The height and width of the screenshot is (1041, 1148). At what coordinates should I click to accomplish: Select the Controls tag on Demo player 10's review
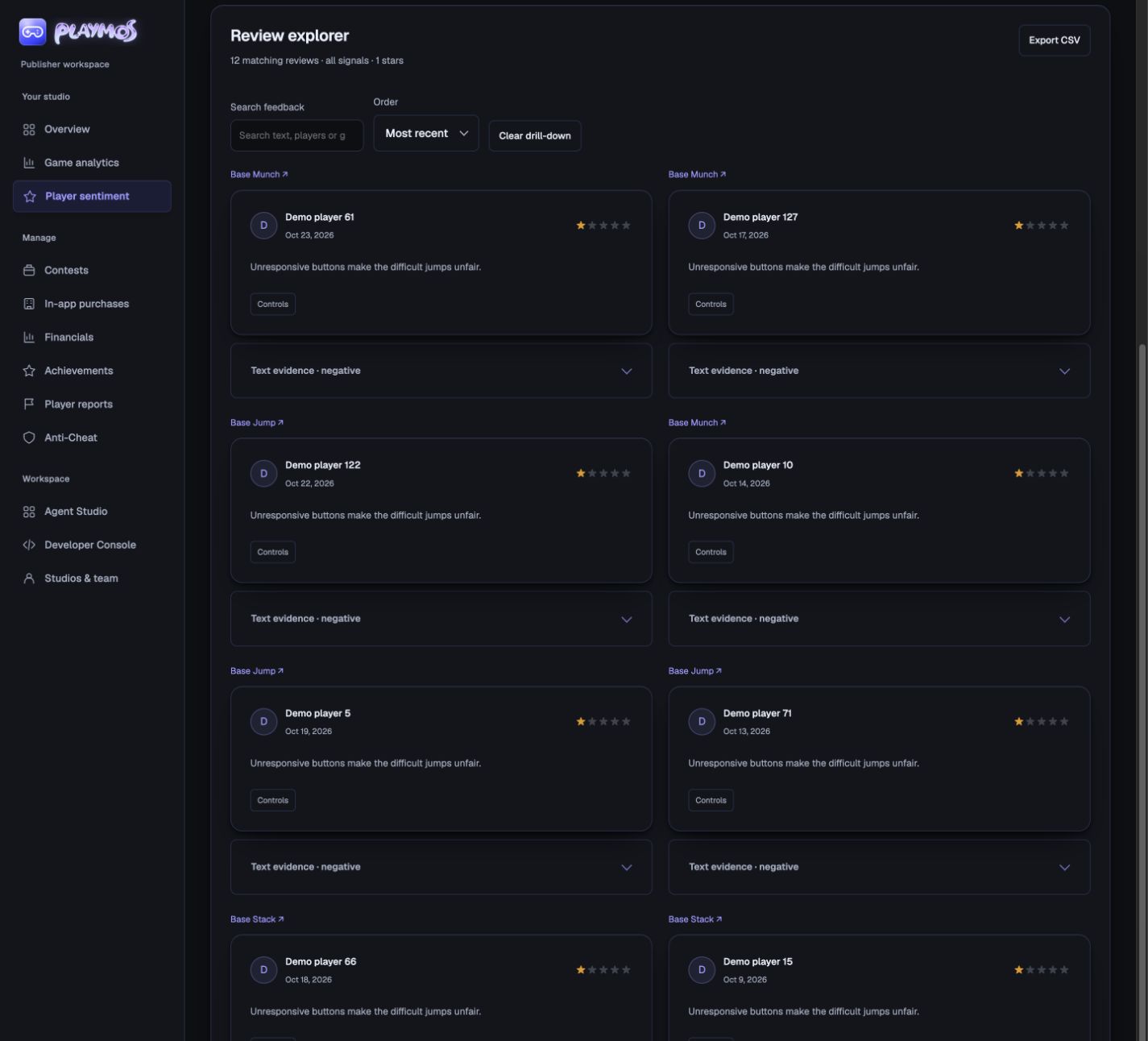click(x=711, y=552)
